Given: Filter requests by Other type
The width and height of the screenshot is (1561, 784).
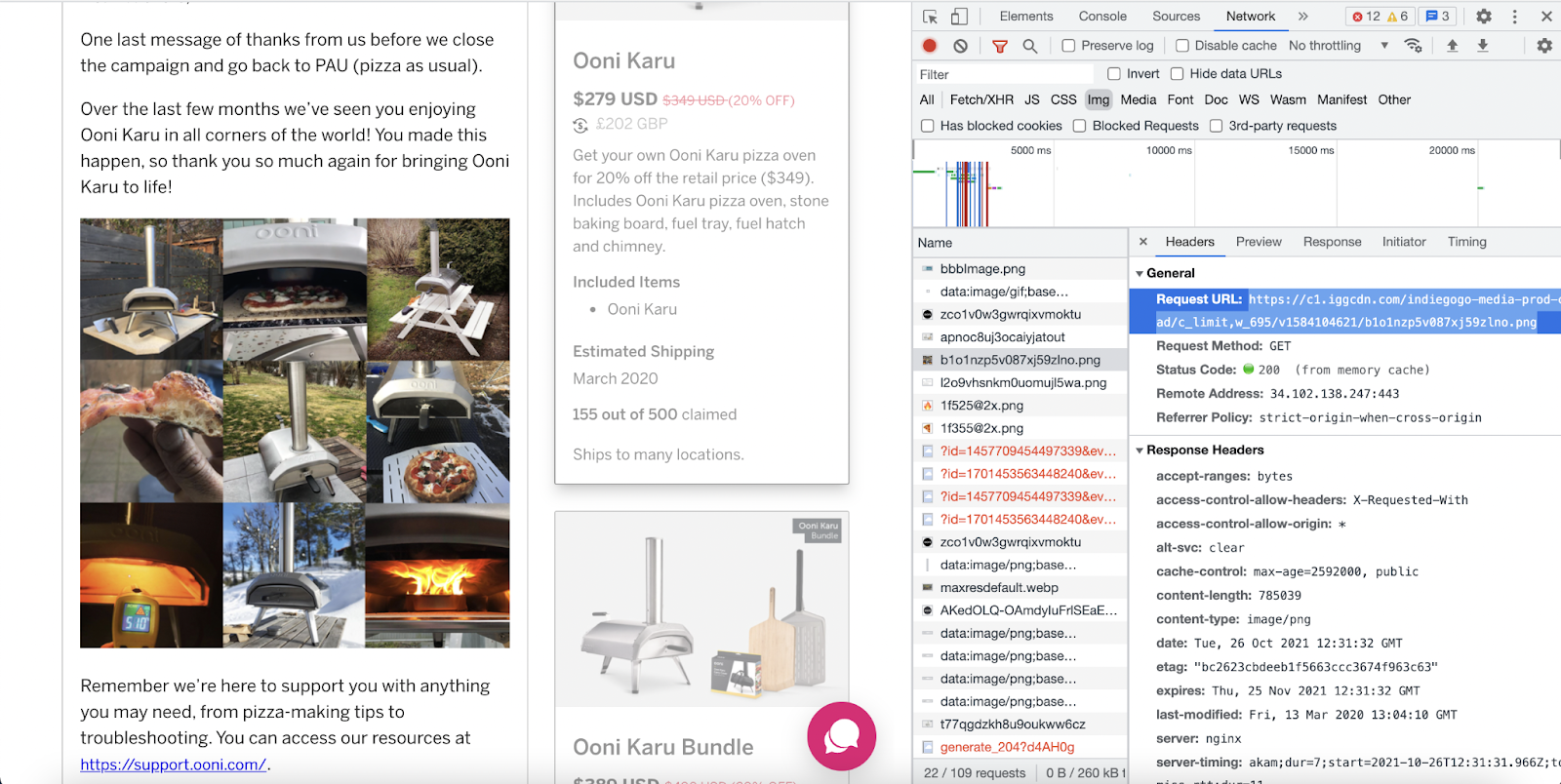Looking at the screenshot, I should (1394, 100).
